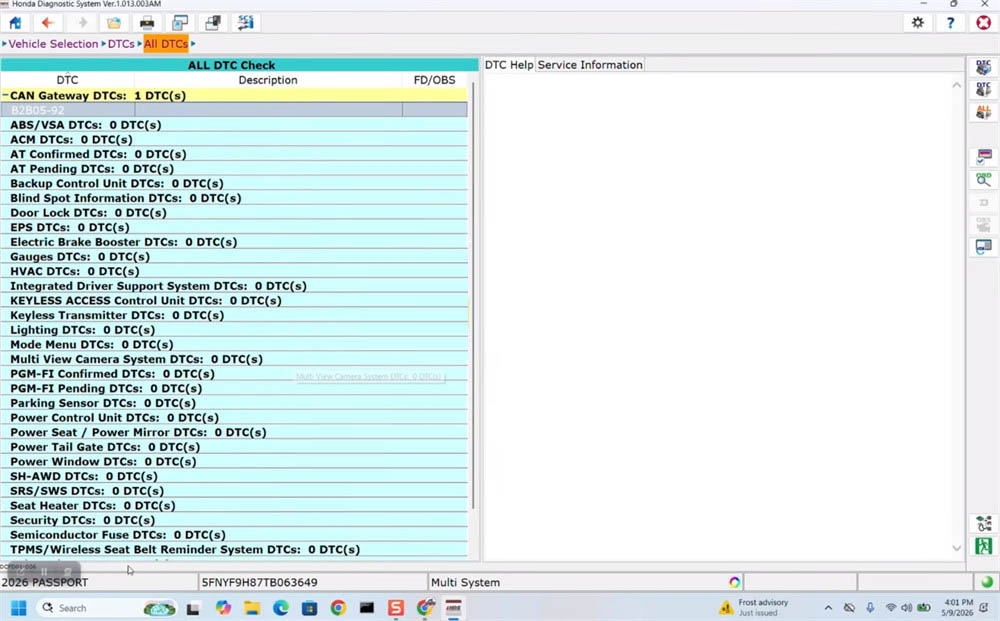
Task: Click the taskbar Search box
Action: [x=105, y=608]
